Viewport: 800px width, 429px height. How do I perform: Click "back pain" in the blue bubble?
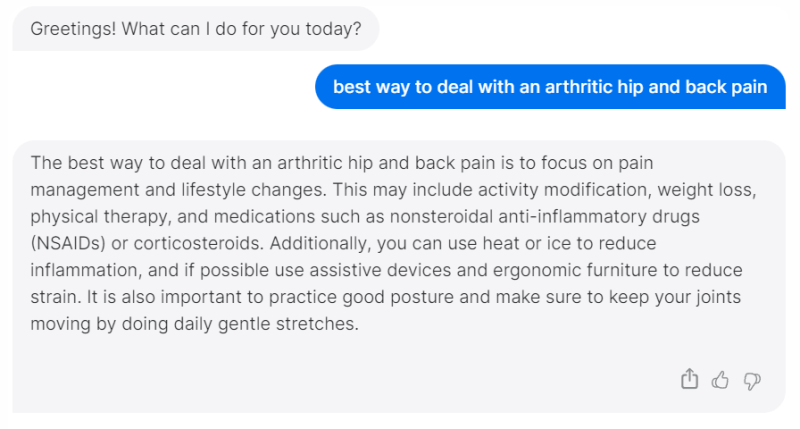click(x=725, y=87)
